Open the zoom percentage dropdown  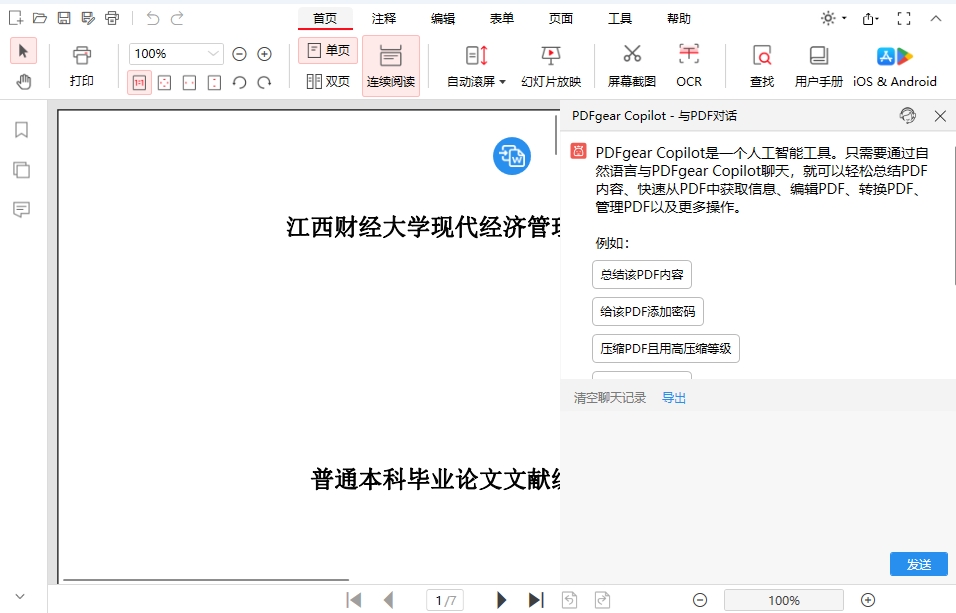click(212, 53)
